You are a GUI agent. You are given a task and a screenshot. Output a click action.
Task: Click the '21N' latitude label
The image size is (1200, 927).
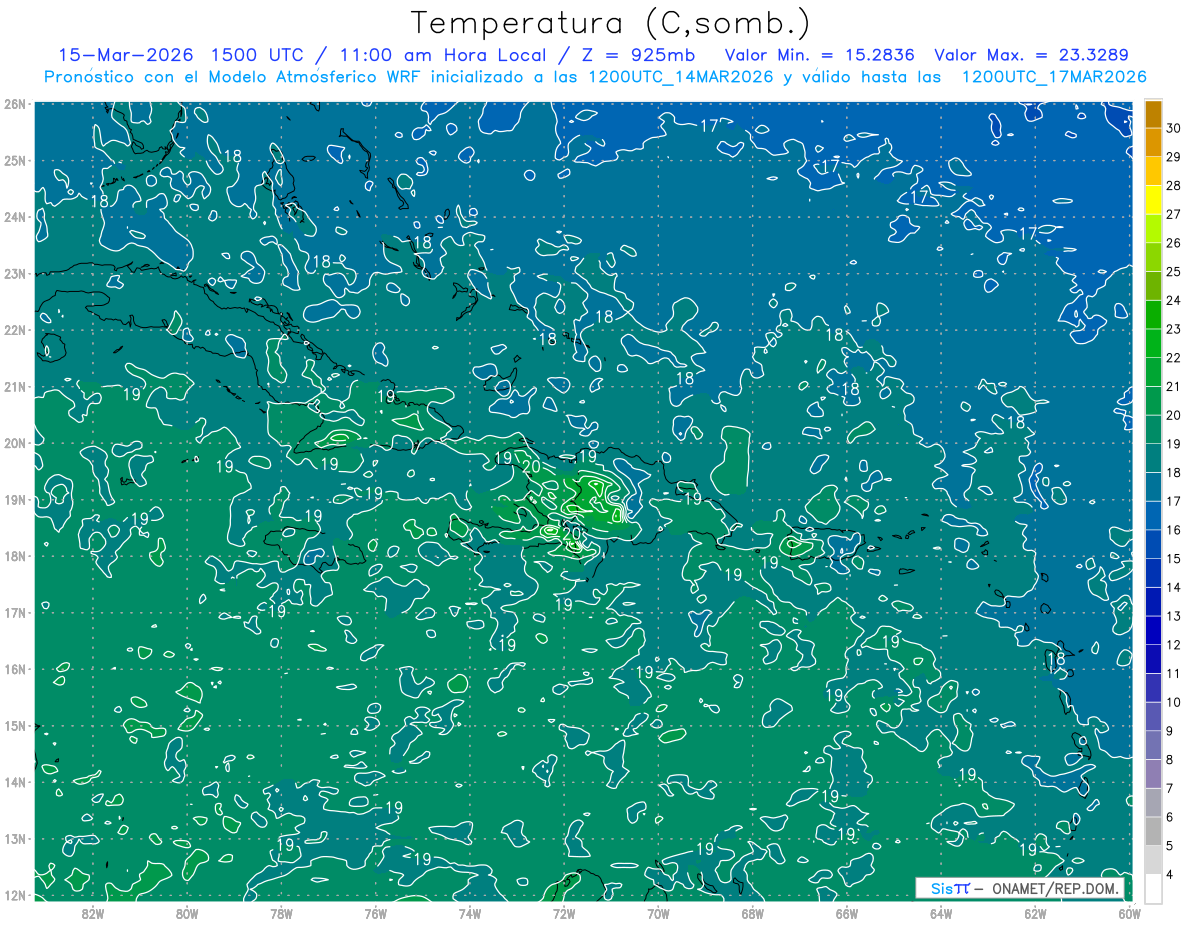tap(14, 387)
